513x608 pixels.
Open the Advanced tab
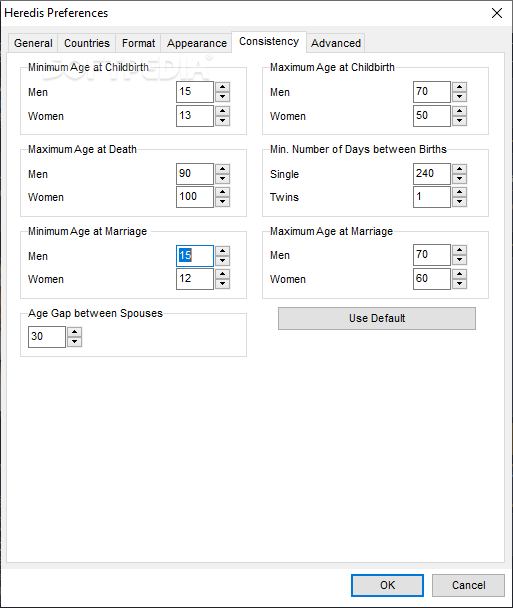point(336,43)
